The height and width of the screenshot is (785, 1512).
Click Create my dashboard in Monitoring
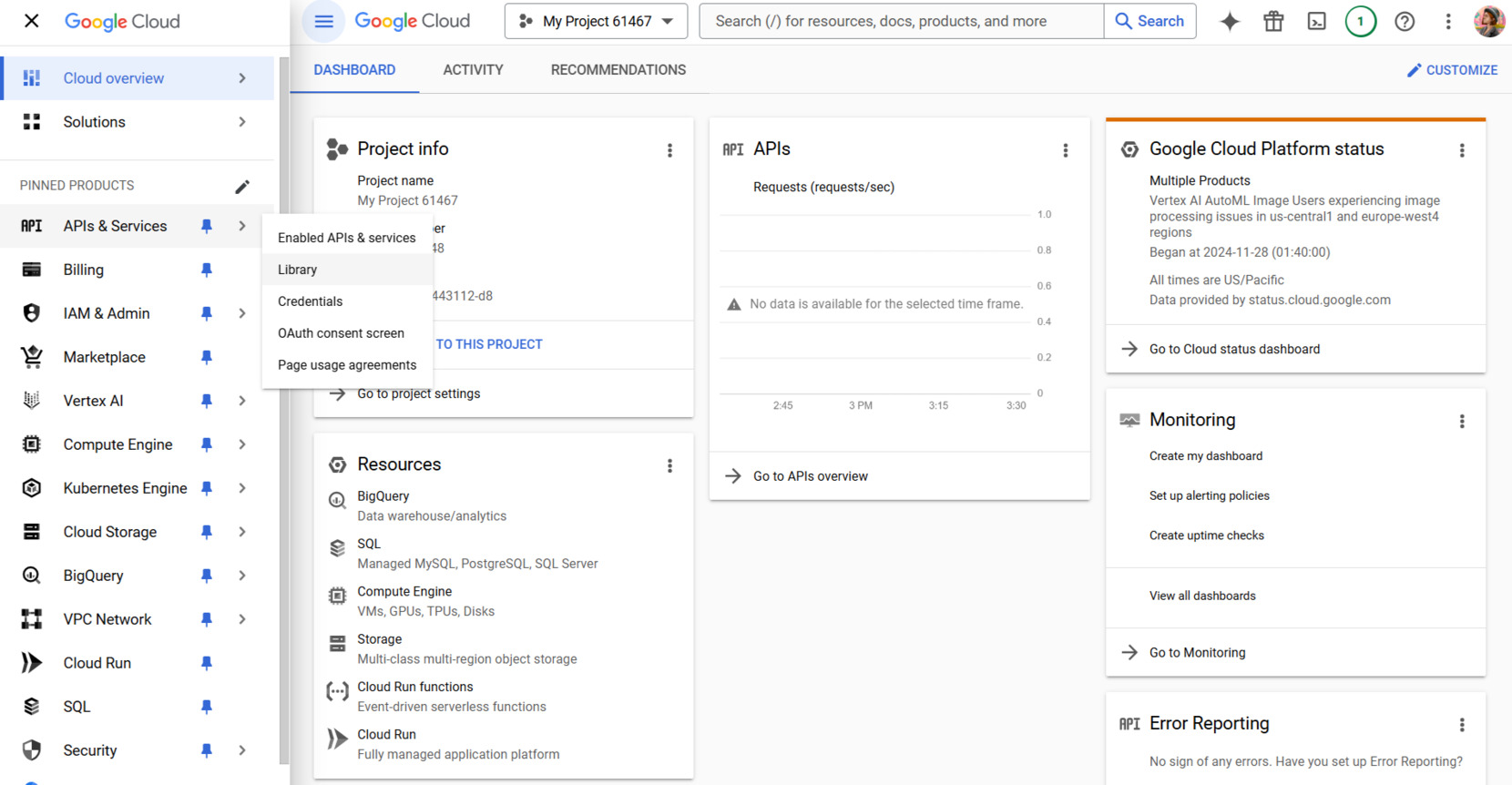tap(1205, 456)
